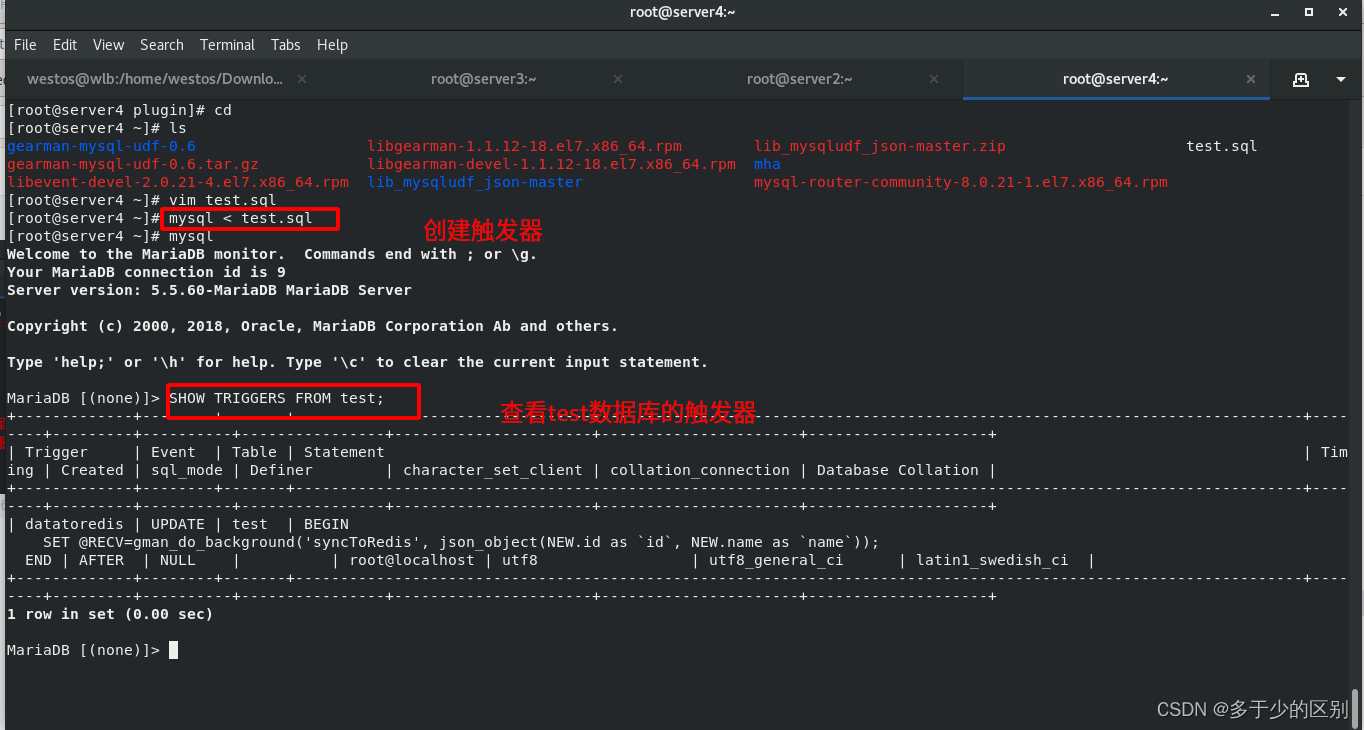
Task: Close the root@server2 tab
Action: pos(934,79)
